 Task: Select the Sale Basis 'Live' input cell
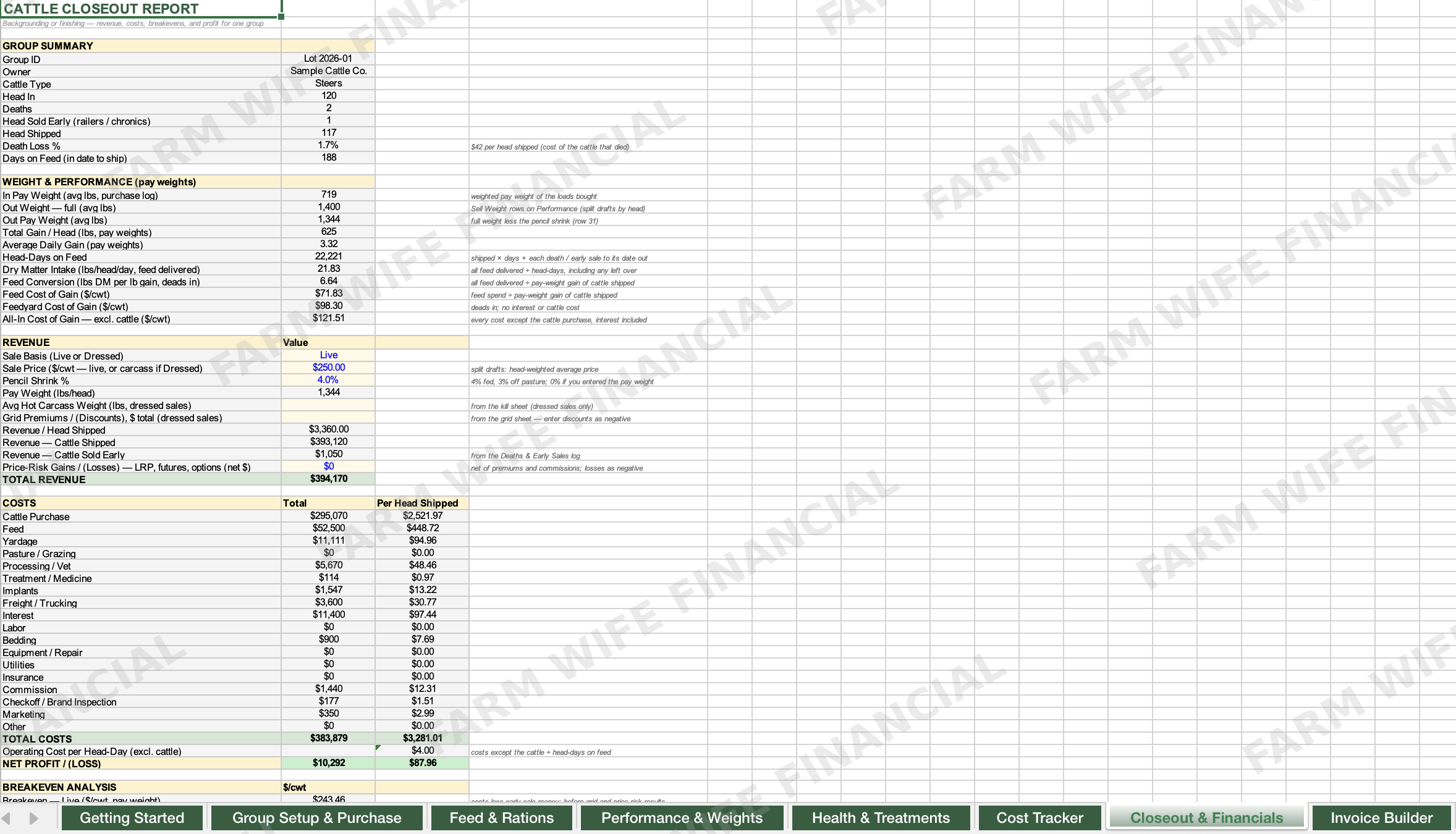pyautogui.click(x=328, y=355)
